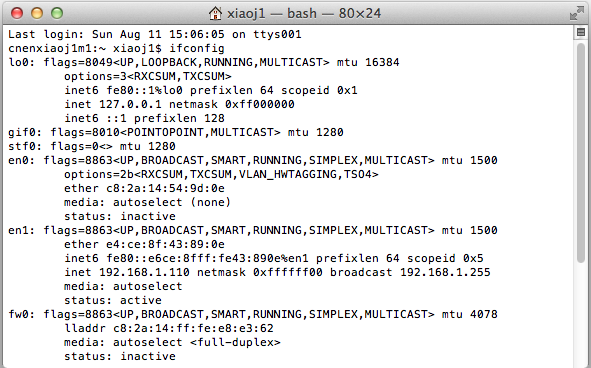
Task: Click the fw0 lladdr value
Action: [193, 328]
